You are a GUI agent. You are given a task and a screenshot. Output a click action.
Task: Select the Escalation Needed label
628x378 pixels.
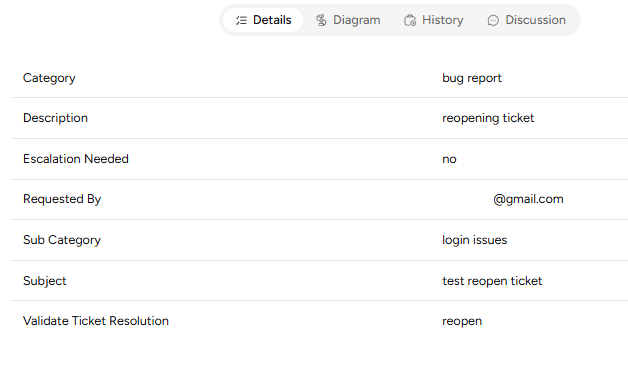[x=76, y=159]
